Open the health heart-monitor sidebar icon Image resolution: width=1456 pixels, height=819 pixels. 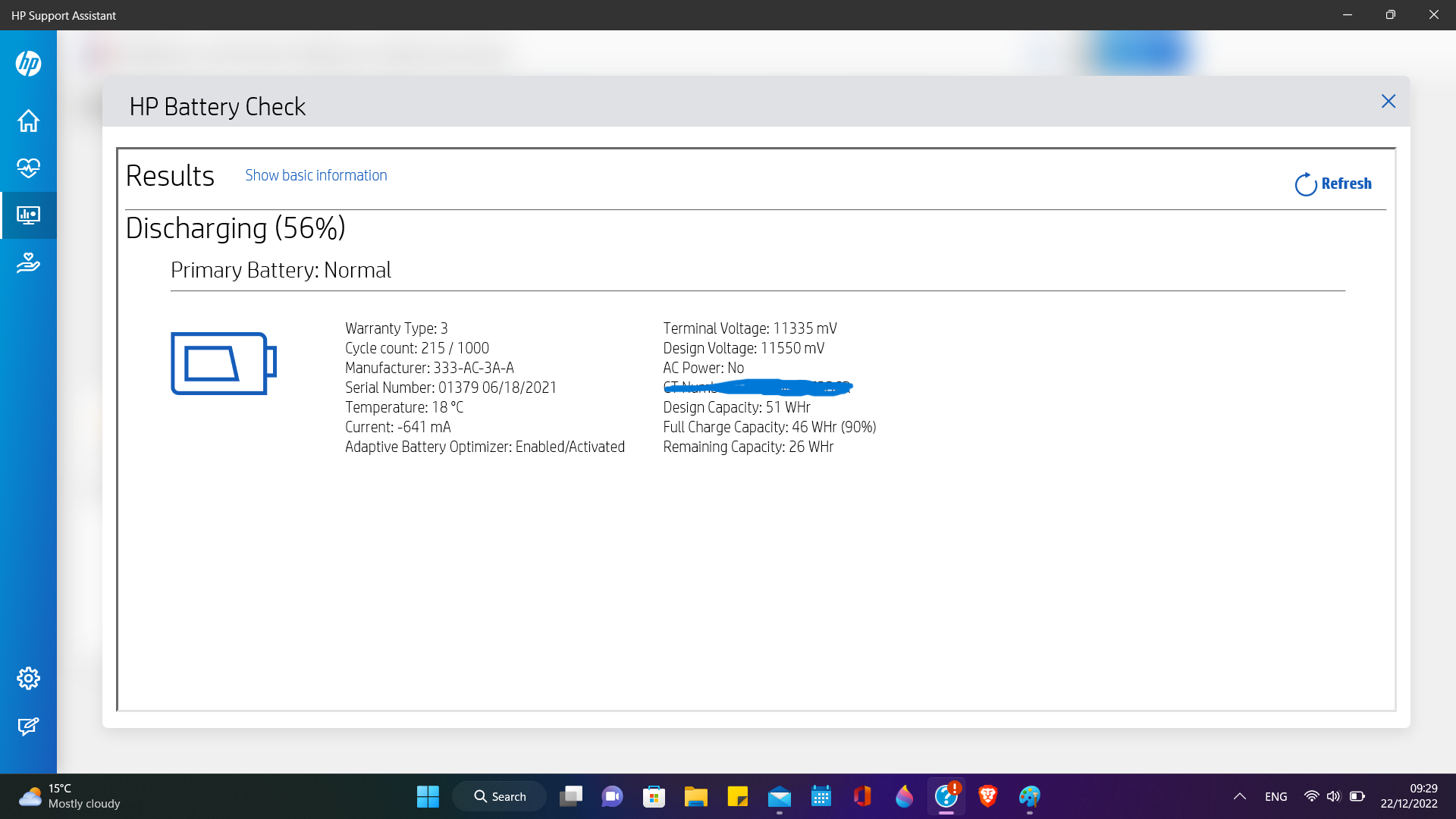[28, 168]
